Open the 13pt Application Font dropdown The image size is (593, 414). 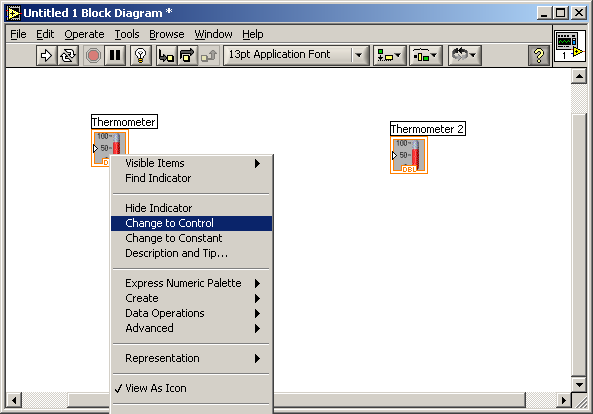296,56
